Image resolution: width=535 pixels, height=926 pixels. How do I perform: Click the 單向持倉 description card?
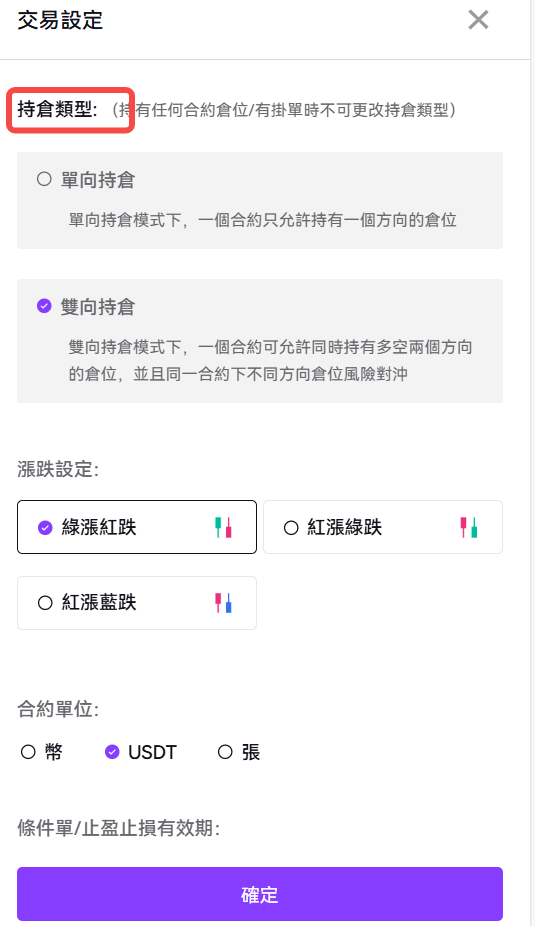click(x=260, y=200)
